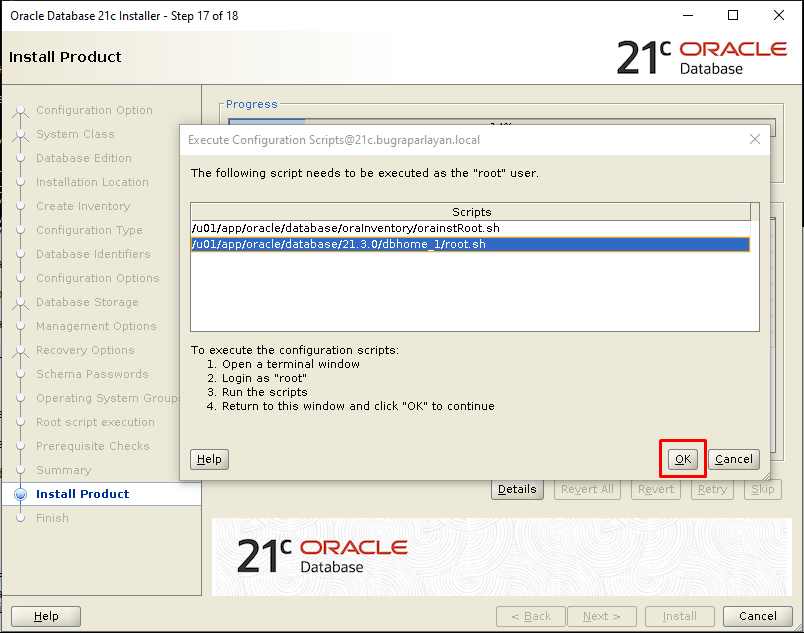Select Create Inventory step
The height and width of the screenshot is (633, 804).
coord(83,206)
